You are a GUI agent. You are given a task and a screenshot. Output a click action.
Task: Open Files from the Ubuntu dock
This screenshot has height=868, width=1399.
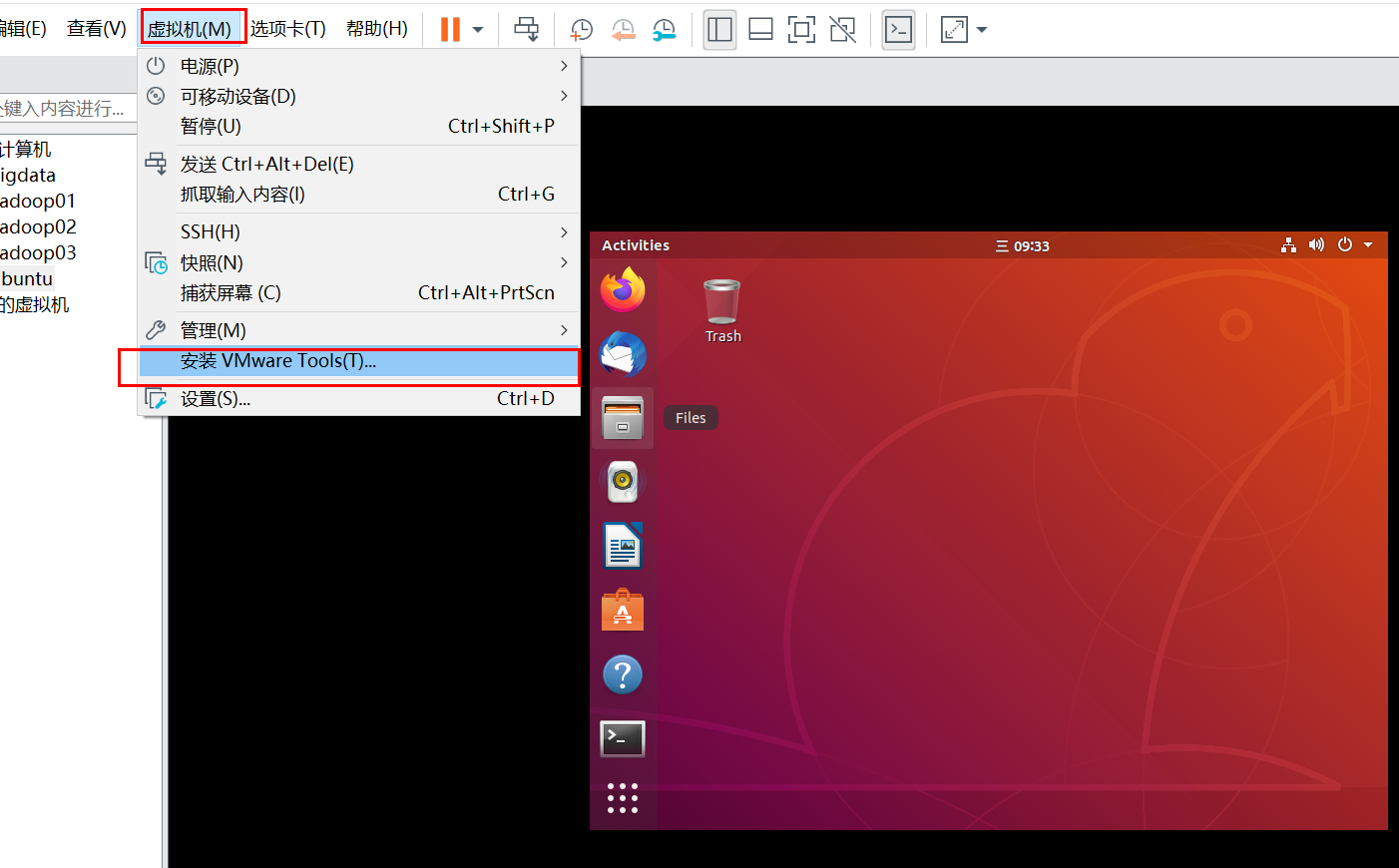[x=623, y=418]
